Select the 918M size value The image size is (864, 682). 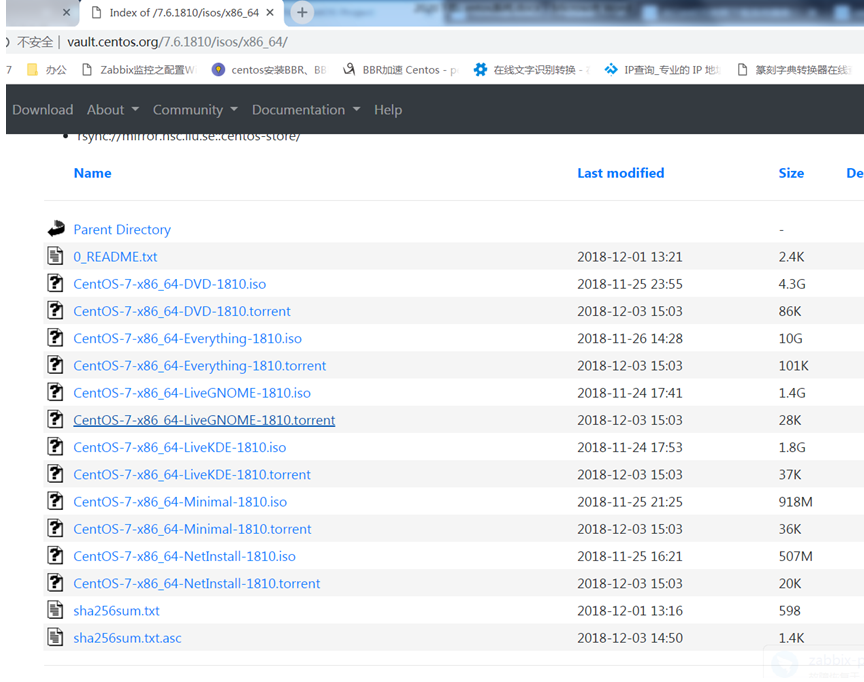point(795,502)
